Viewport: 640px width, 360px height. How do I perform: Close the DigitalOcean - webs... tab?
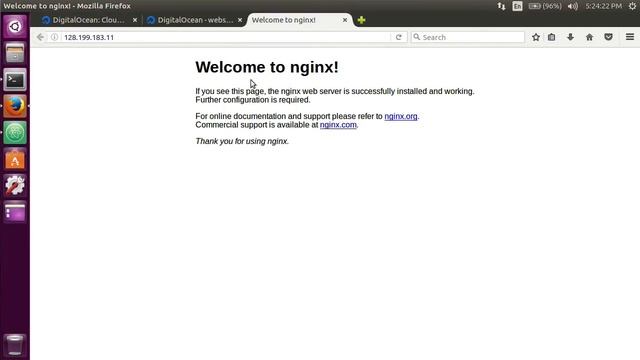tap(240, 20)
